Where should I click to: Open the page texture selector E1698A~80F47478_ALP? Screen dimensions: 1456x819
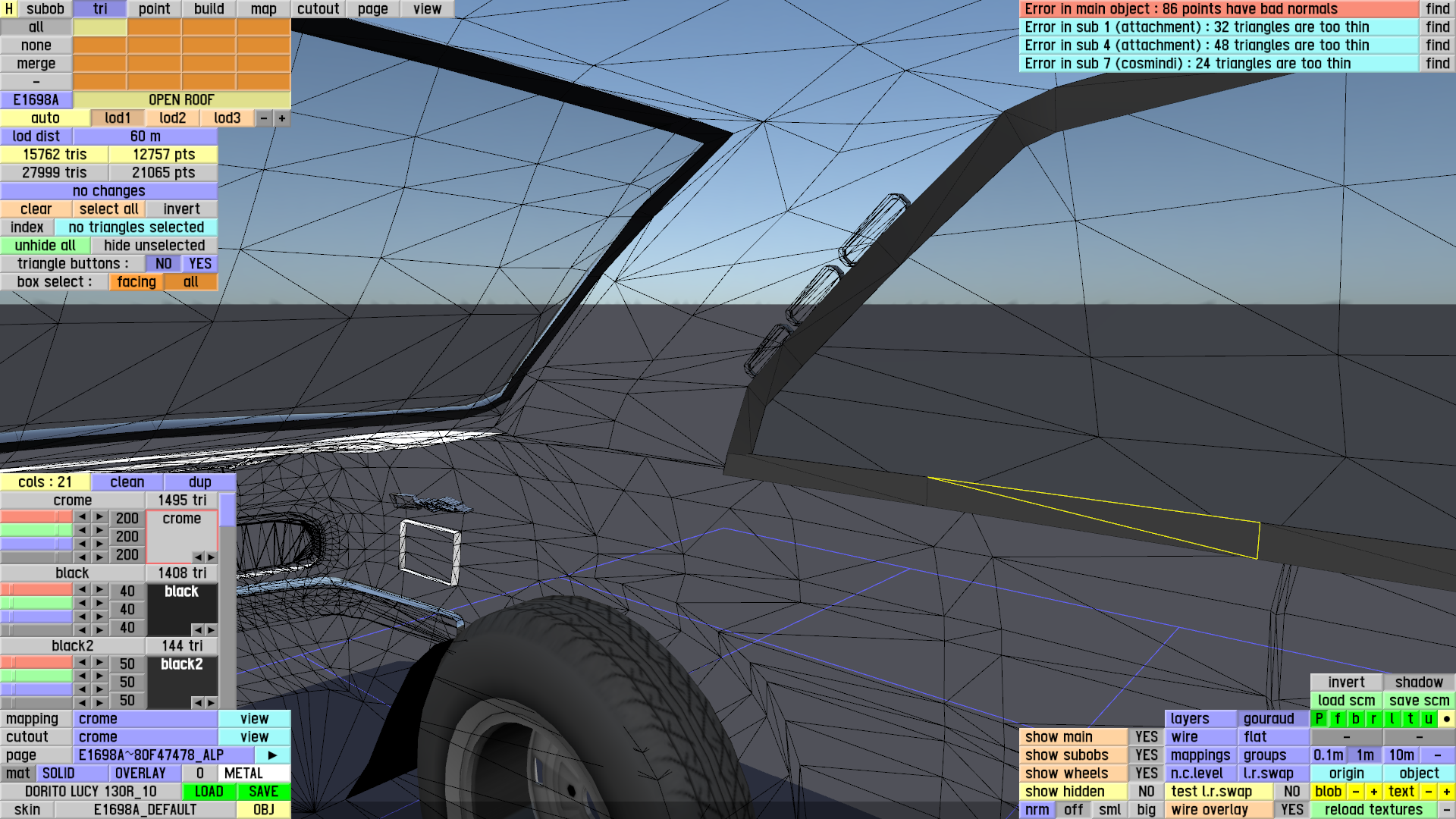164,755
